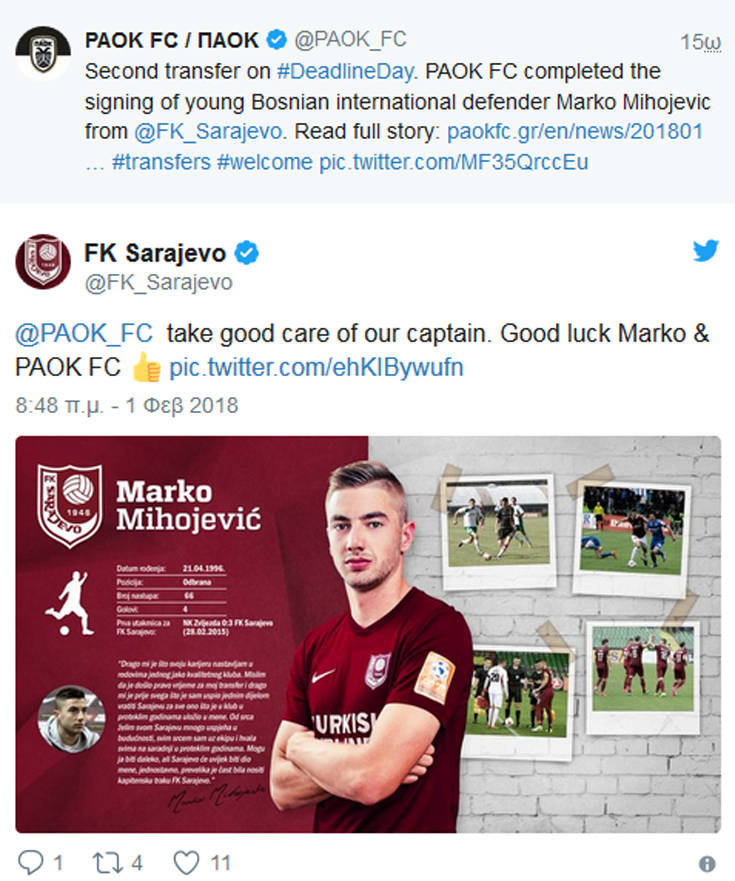Click the Twitter bird logo

[706, 251]
